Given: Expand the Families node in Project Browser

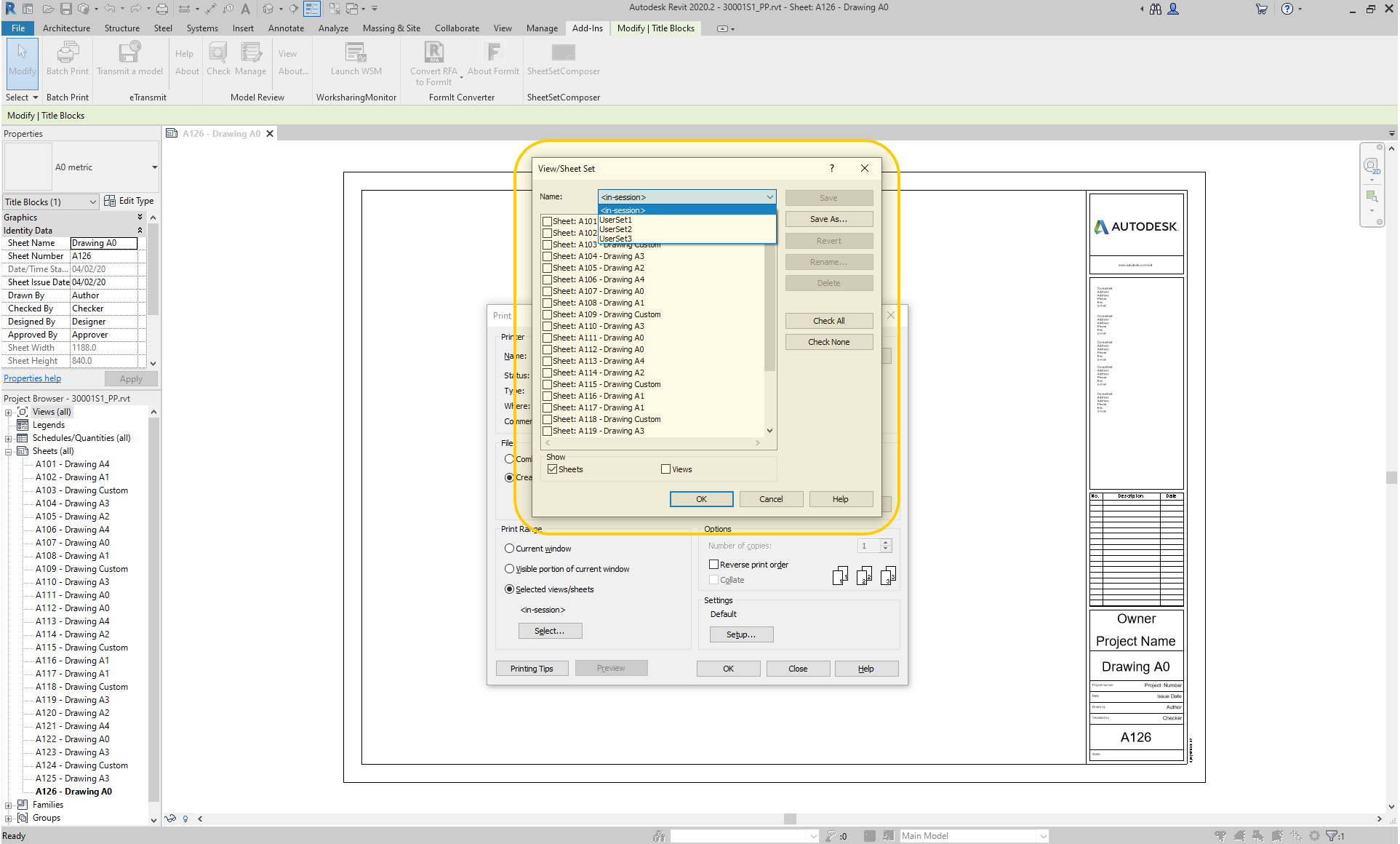Looking at the screenshot, I should tap(8, 805).
